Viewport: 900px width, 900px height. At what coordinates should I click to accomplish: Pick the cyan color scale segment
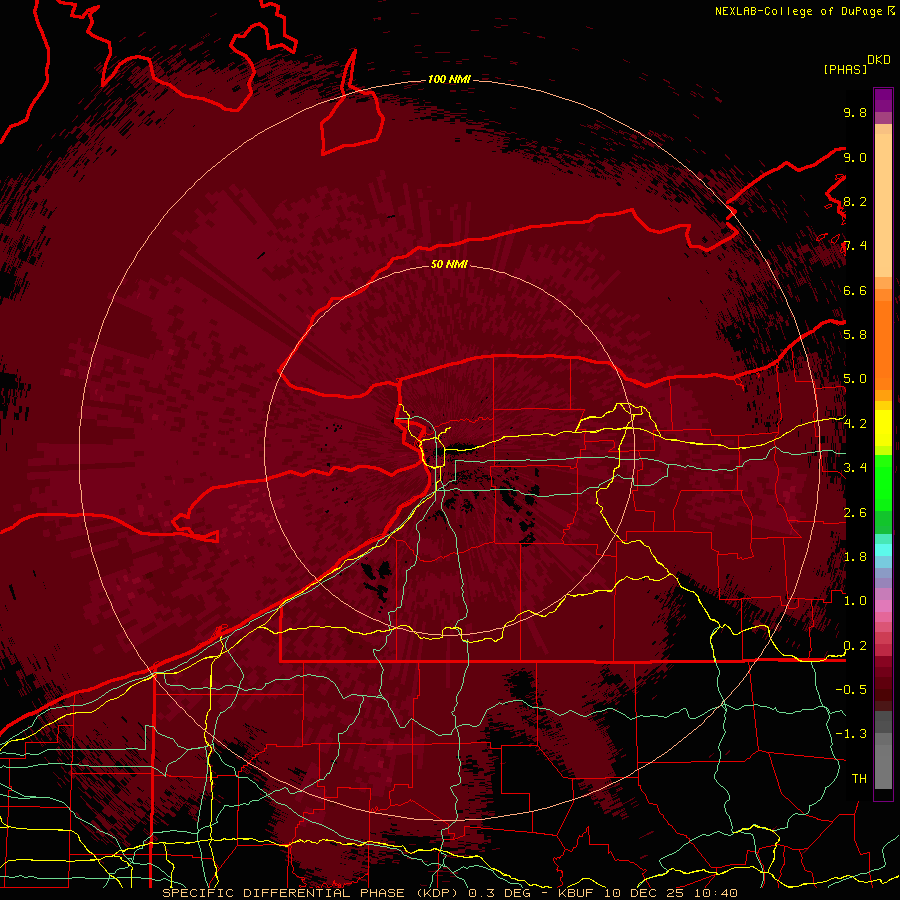pyautogui.click(x=883, y=549)
